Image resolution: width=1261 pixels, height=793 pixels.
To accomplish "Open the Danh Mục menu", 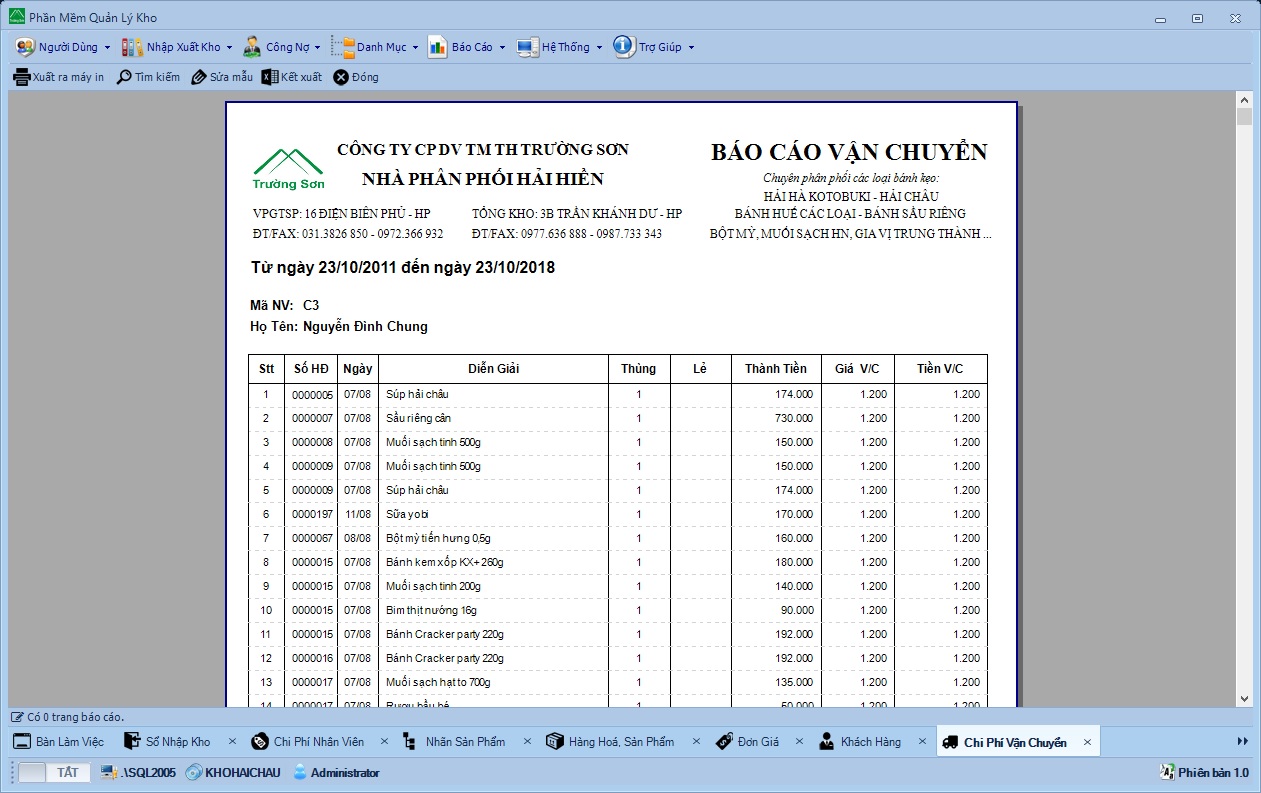I will (380, 47).
